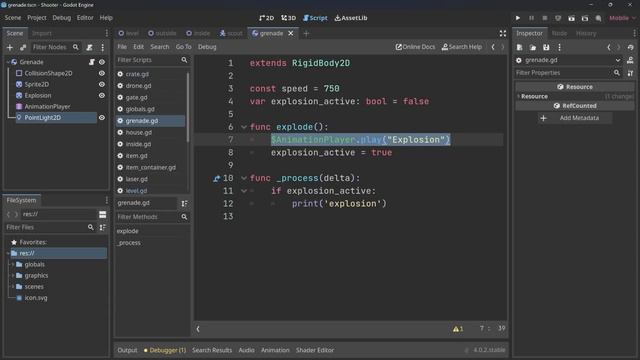Switch to the 3D workspace
Image resolution: width=640 pixels, height=360 pixels.
[289, 18]
